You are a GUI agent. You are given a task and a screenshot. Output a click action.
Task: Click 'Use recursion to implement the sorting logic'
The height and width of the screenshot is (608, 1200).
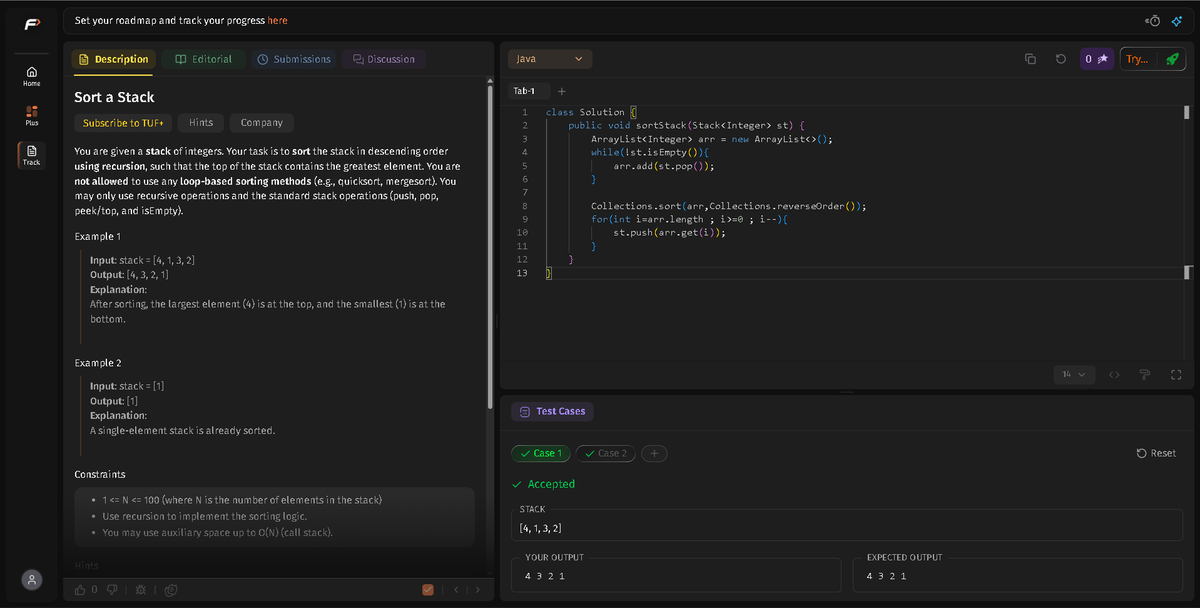(x=204, y=516)
